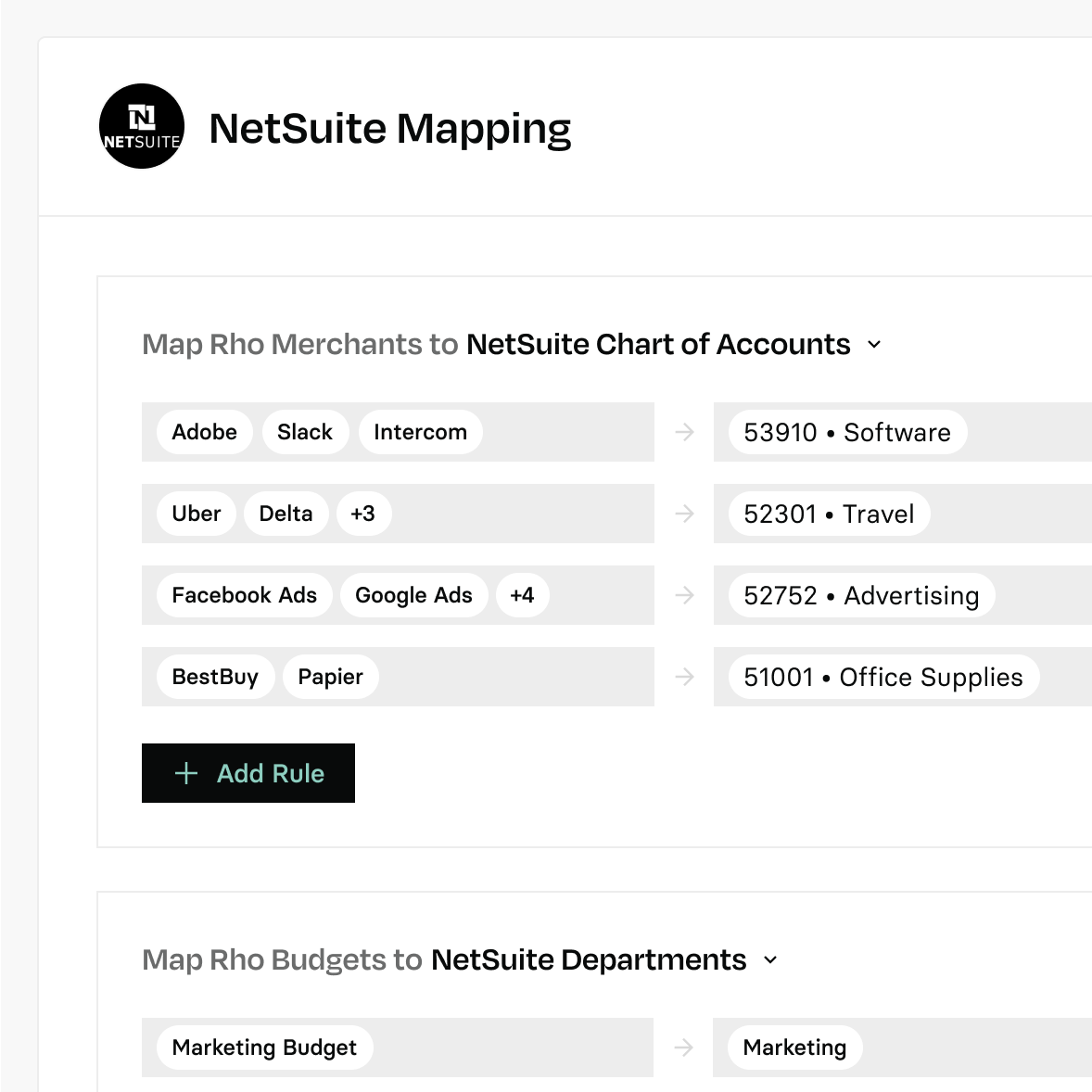1092x1092 pixels.
Task: Expand NetSuite Chart of Accounts dropdown chevron
Action: [x=874, y=345]
